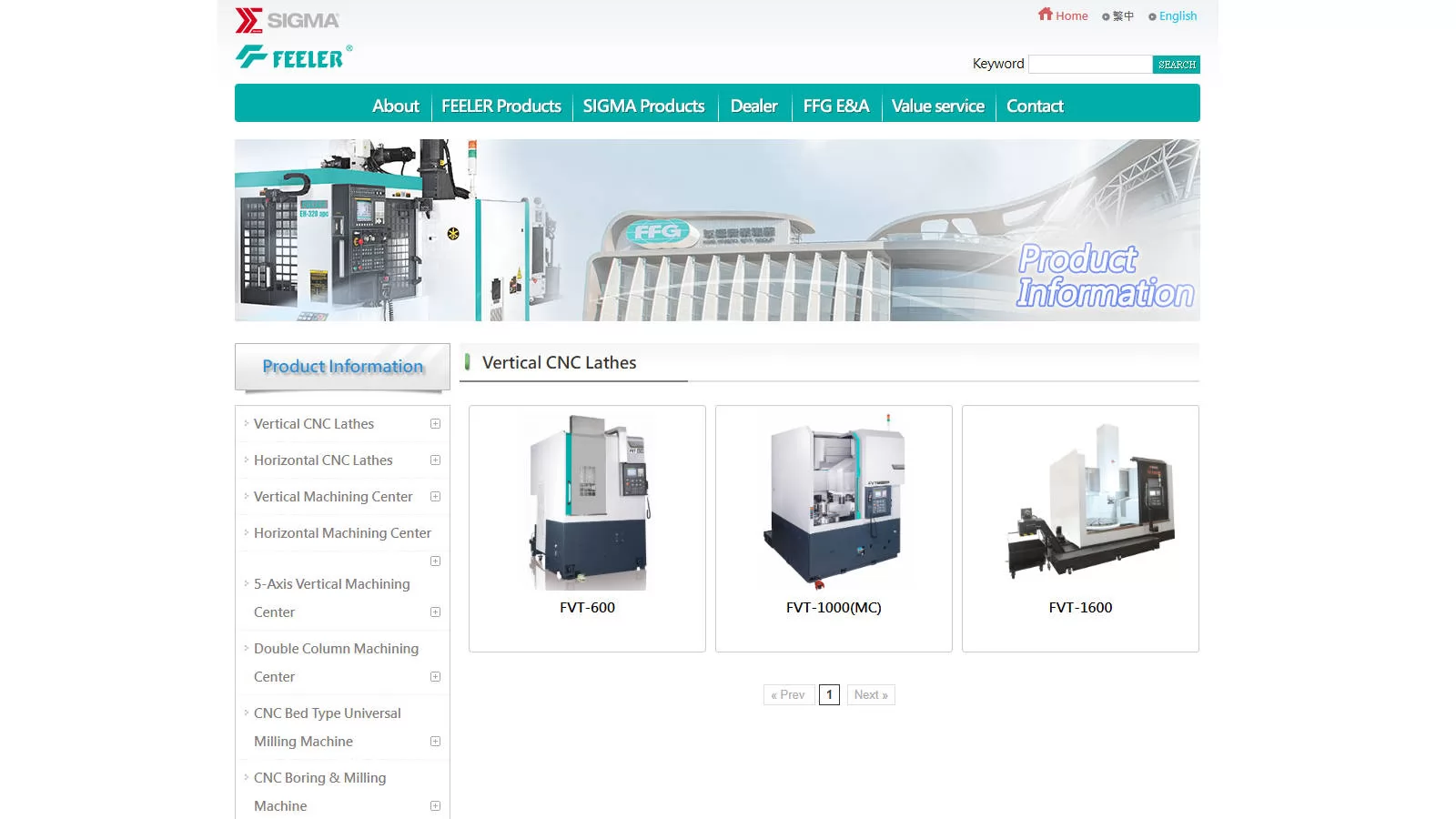Image resolution: width=1456 pixels, height=819 pixels.
Task: Click the SEARCH button
Action: pos(1177,65)
